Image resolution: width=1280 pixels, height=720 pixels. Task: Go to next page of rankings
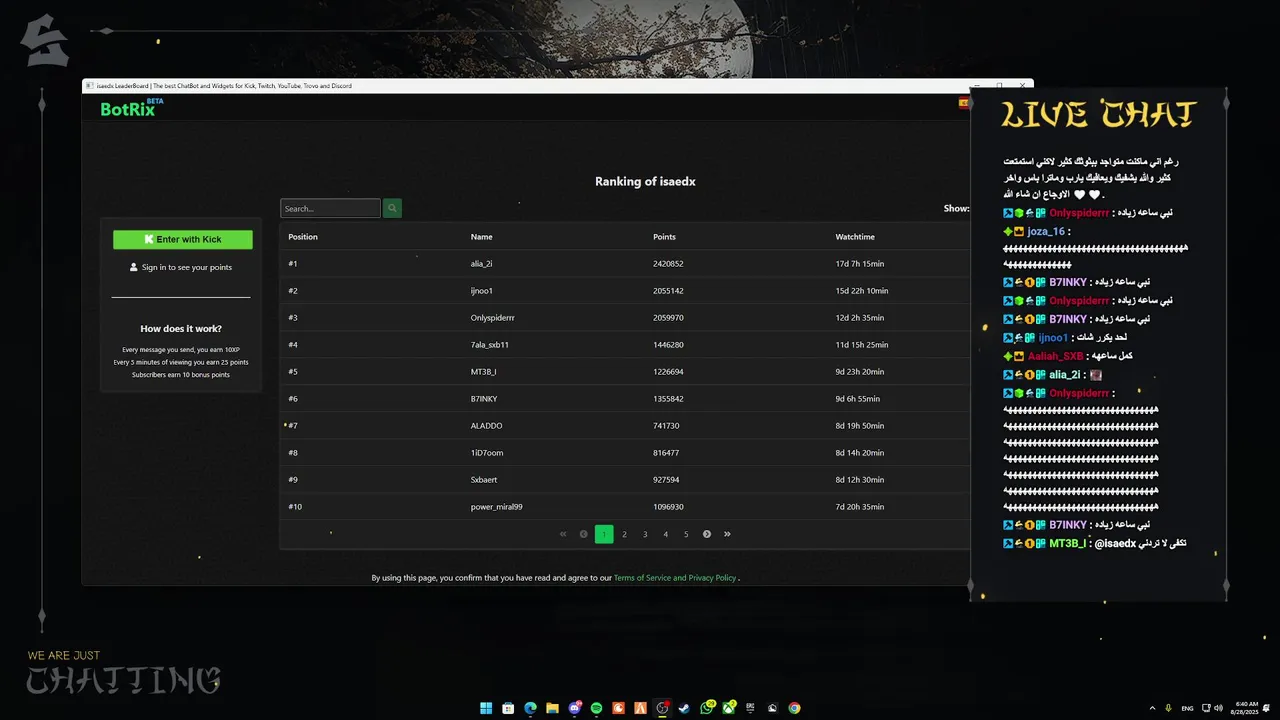tap(707, 534)
